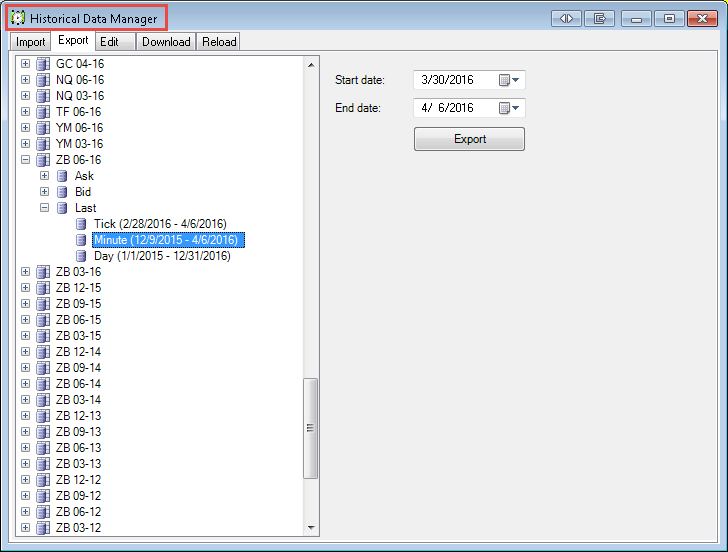Click the ZB 03-15 database icon
This screenshot has width=728, height=552.
43,336
